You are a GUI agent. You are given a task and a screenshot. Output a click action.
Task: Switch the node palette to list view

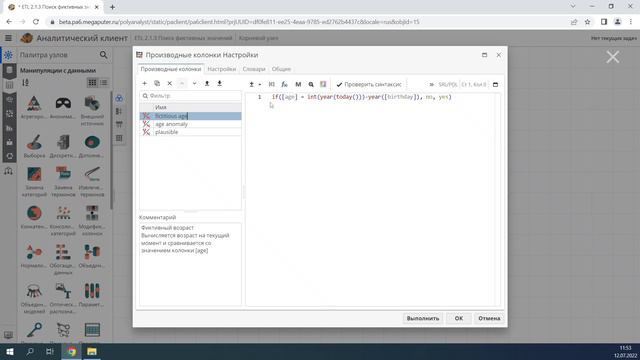[104, 83]
